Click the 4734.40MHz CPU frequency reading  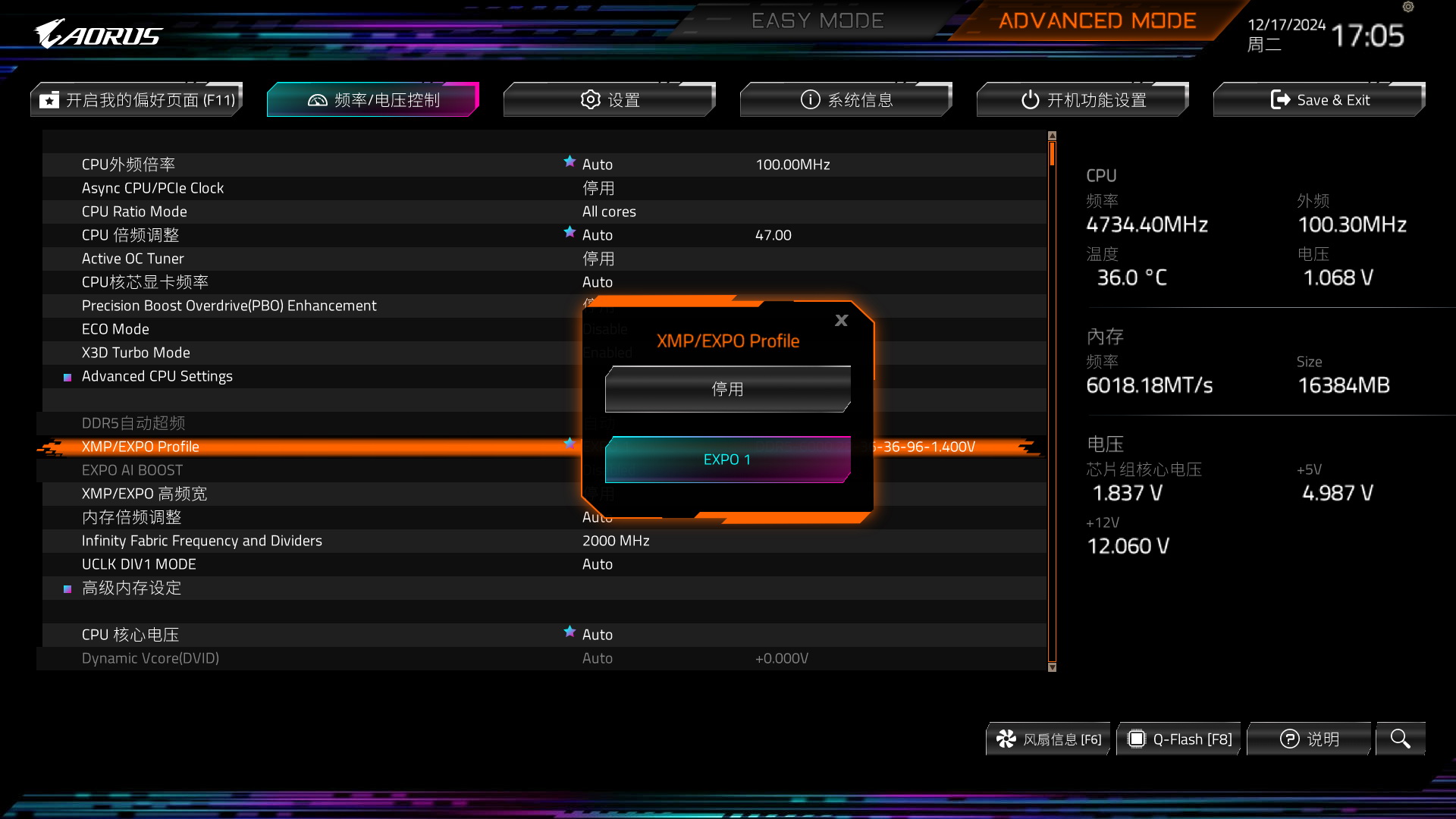pyautogui.click(x=1147, y=224)
